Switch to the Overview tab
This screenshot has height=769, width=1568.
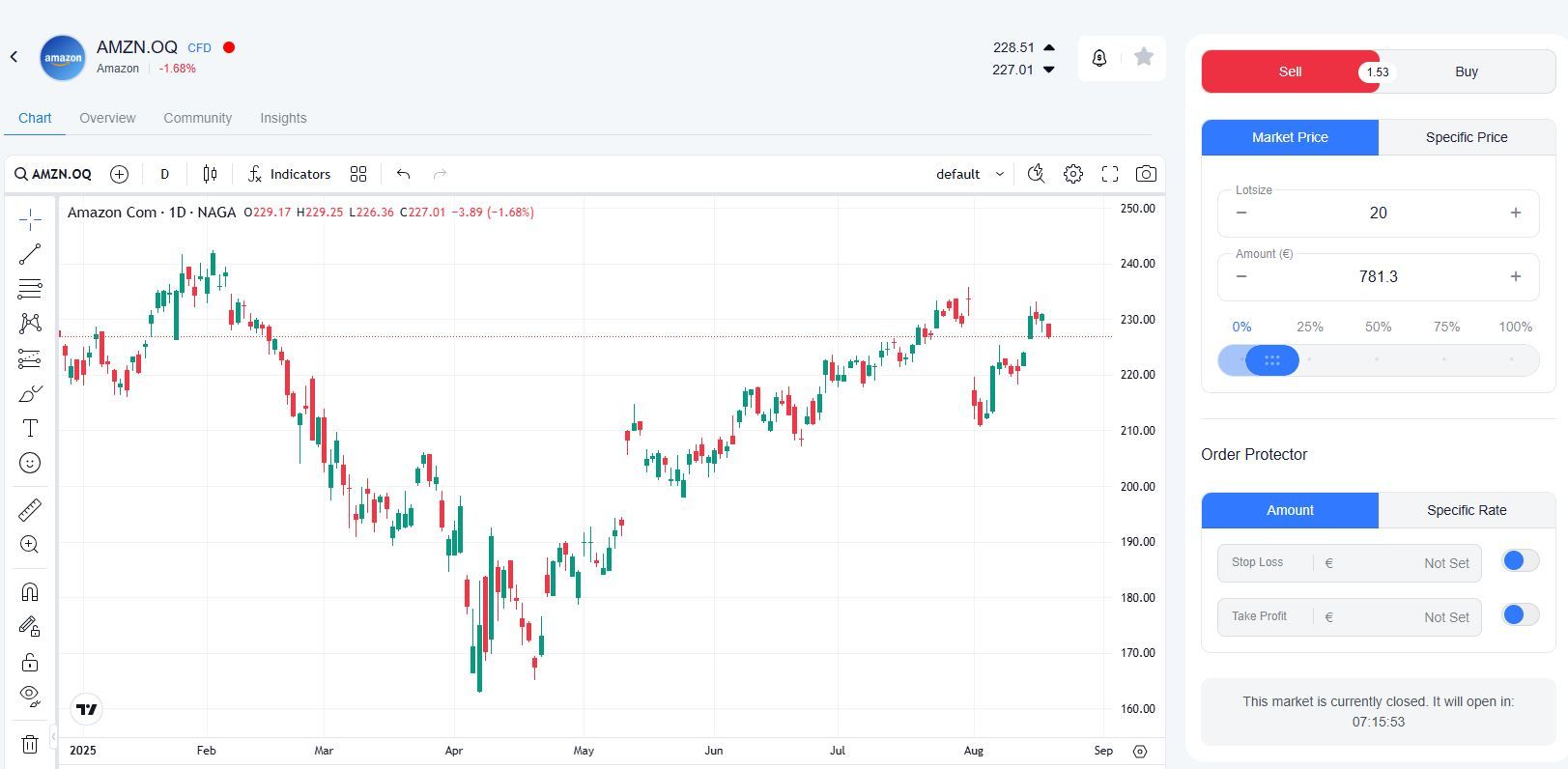(107, 118)
